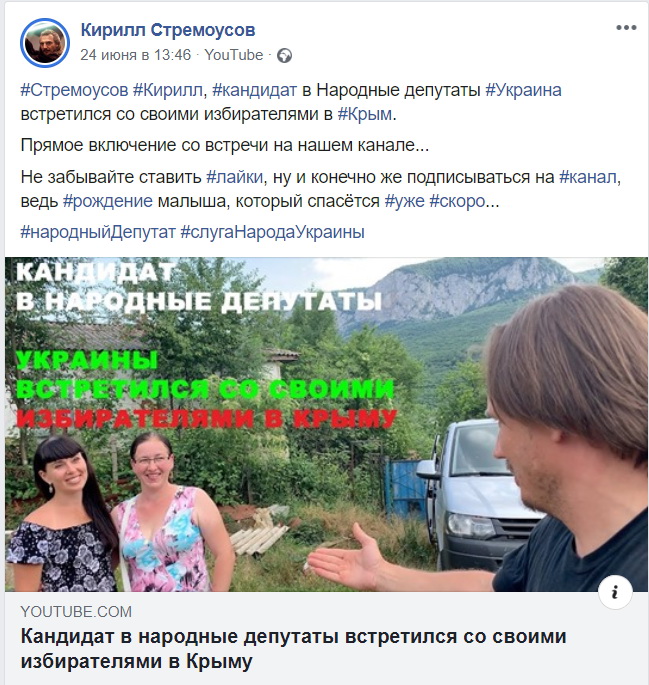Open the #Стремоусов hashtag
This screenshot has height=685, width=649.
[x=74, y=90]
